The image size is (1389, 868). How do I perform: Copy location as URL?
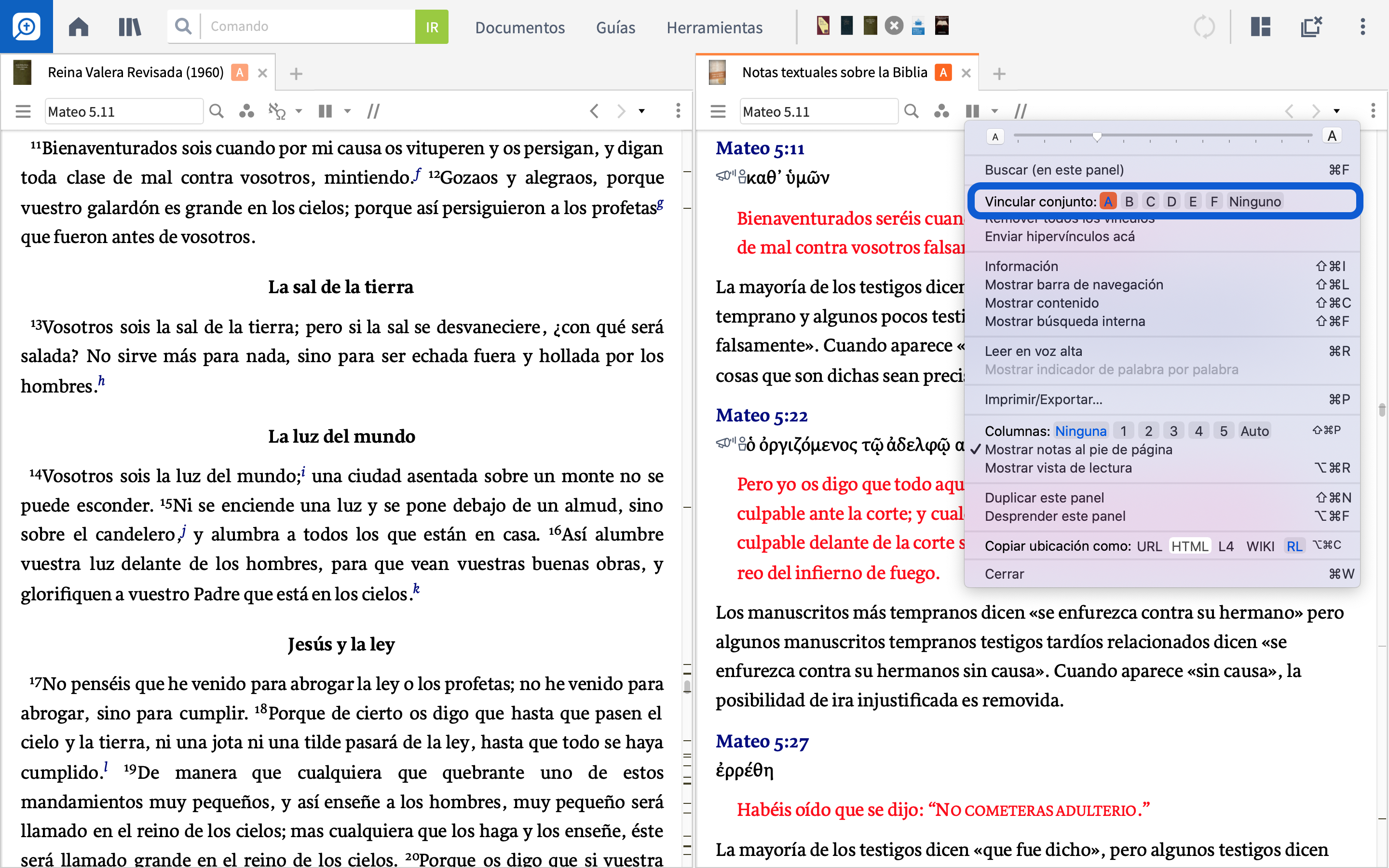(1148, 546)
